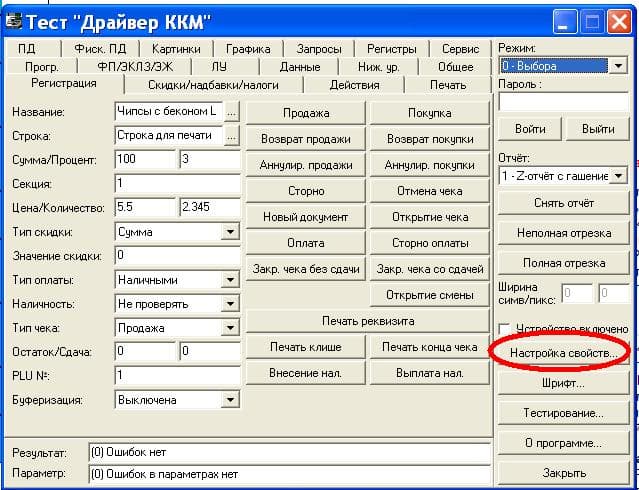
Task: Open the Шрифт... dialog
Action: click(564, 383)
